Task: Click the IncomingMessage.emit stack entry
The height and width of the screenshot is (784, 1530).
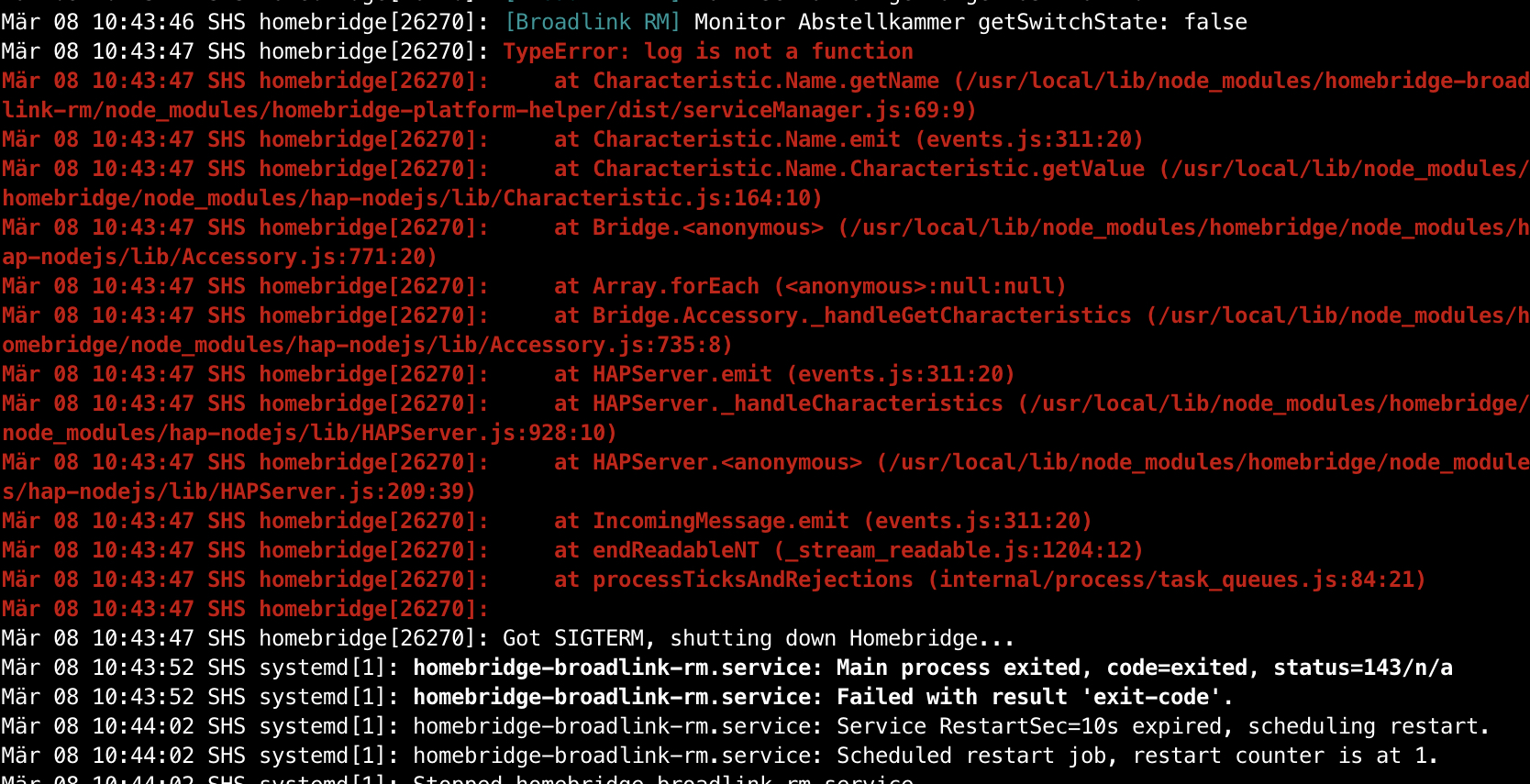Action: pos(720,521)
